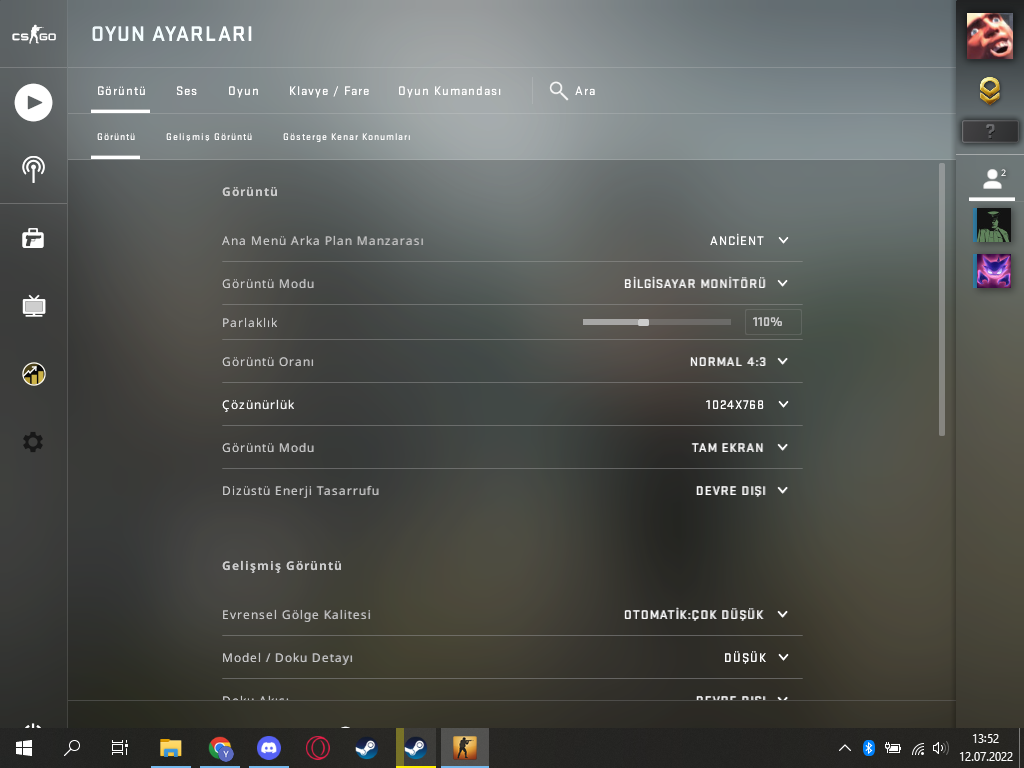Click the settings panel vertical scrollbar
Image resolution: width=1024 pixels, height=768 pixels.
(x=942, y=300)
